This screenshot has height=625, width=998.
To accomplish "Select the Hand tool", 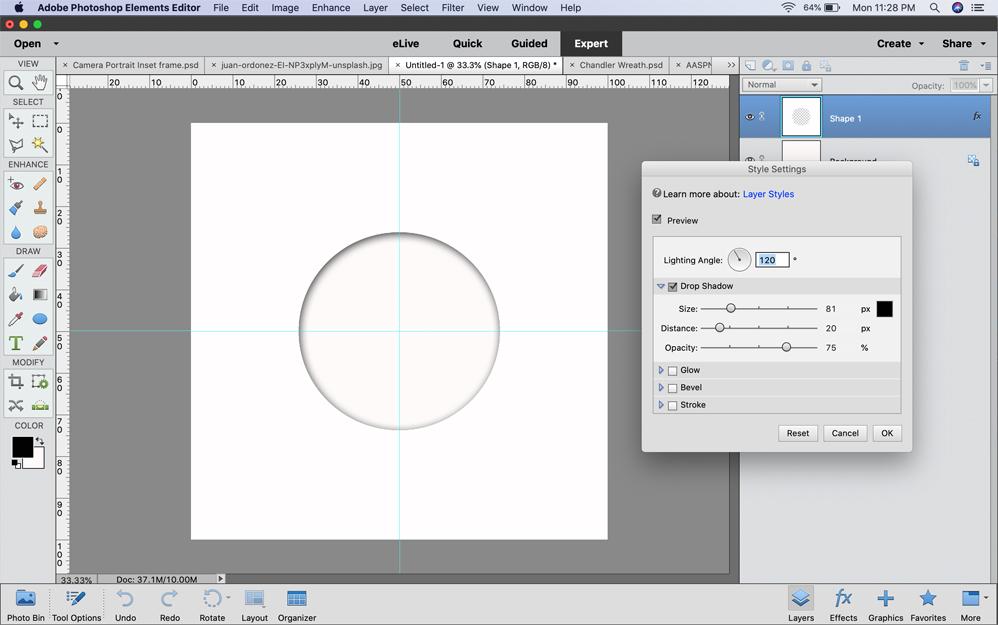I will point(40,82).
